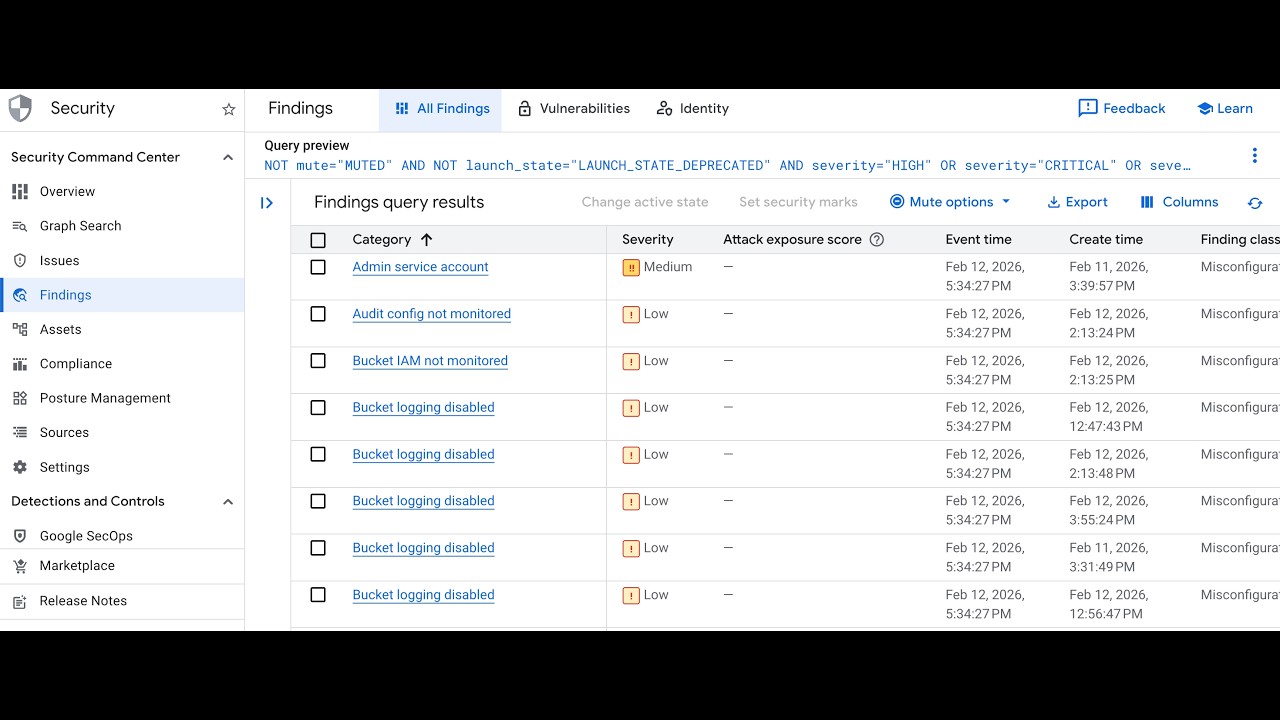This screenshot has height=720, width=1280.
Task: Open the Bucket IAM not monitored finding
Action: 430,361
